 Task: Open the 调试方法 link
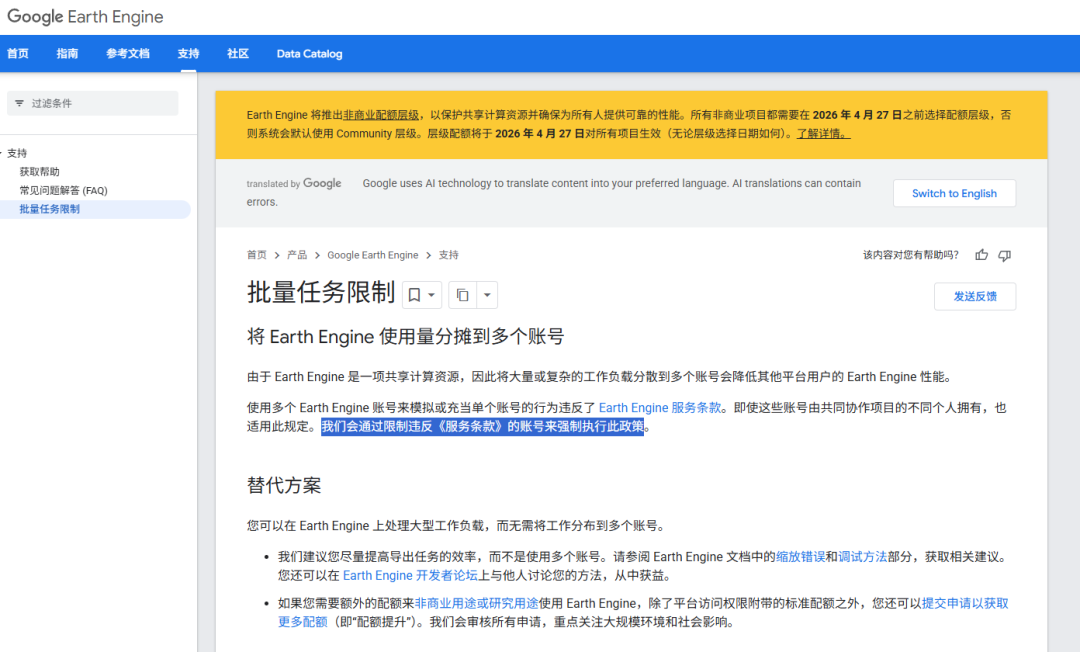pyautogui.click(x=862, y=556)
